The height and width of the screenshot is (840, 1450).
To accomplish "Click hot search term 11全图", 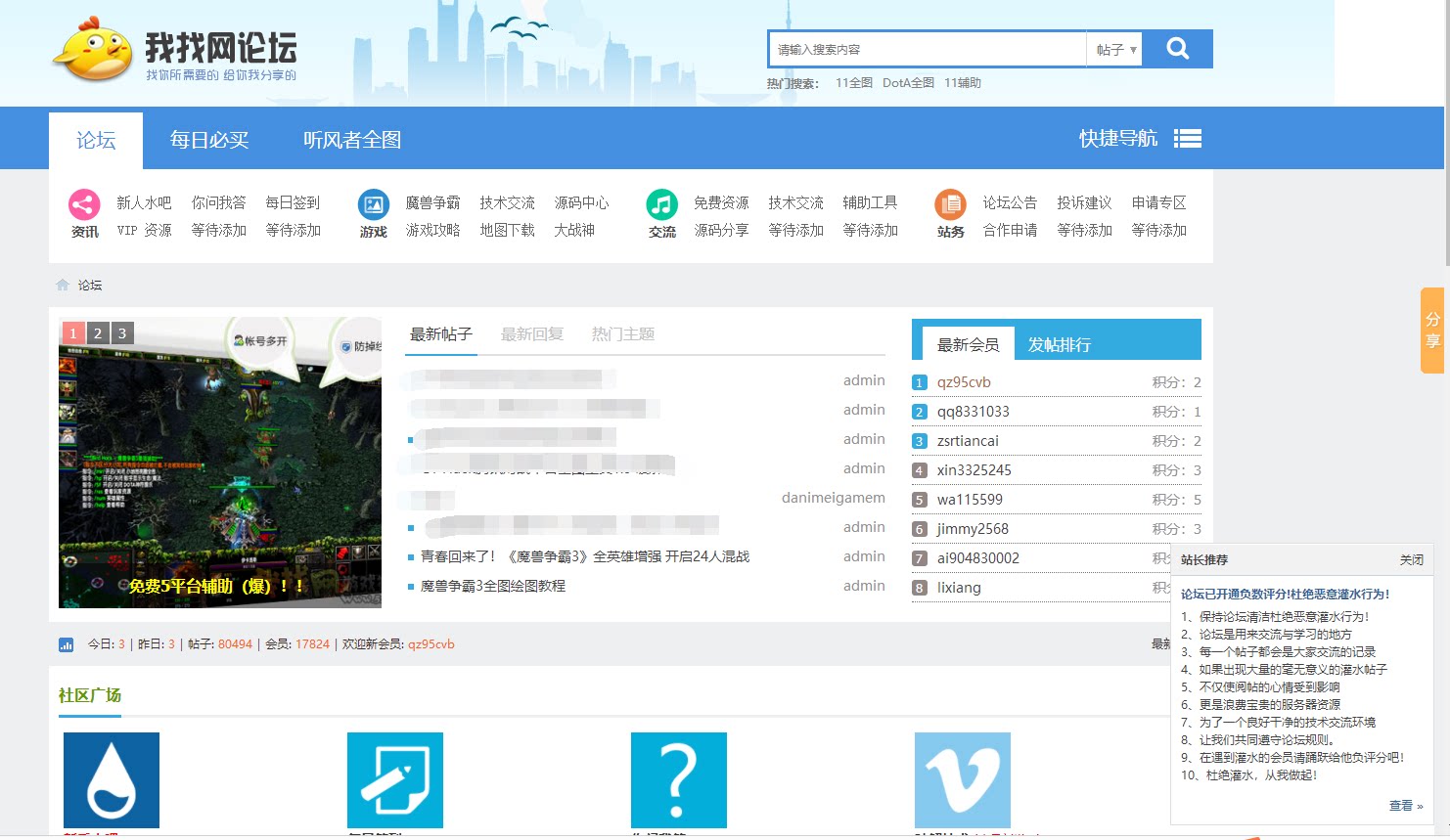I will tap(854, 83).
